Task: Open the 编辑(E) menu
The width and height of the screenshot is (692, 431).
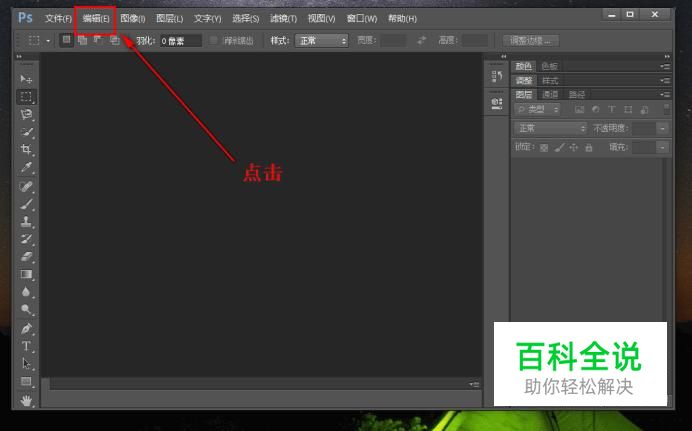Action: (x=96, y=19)
